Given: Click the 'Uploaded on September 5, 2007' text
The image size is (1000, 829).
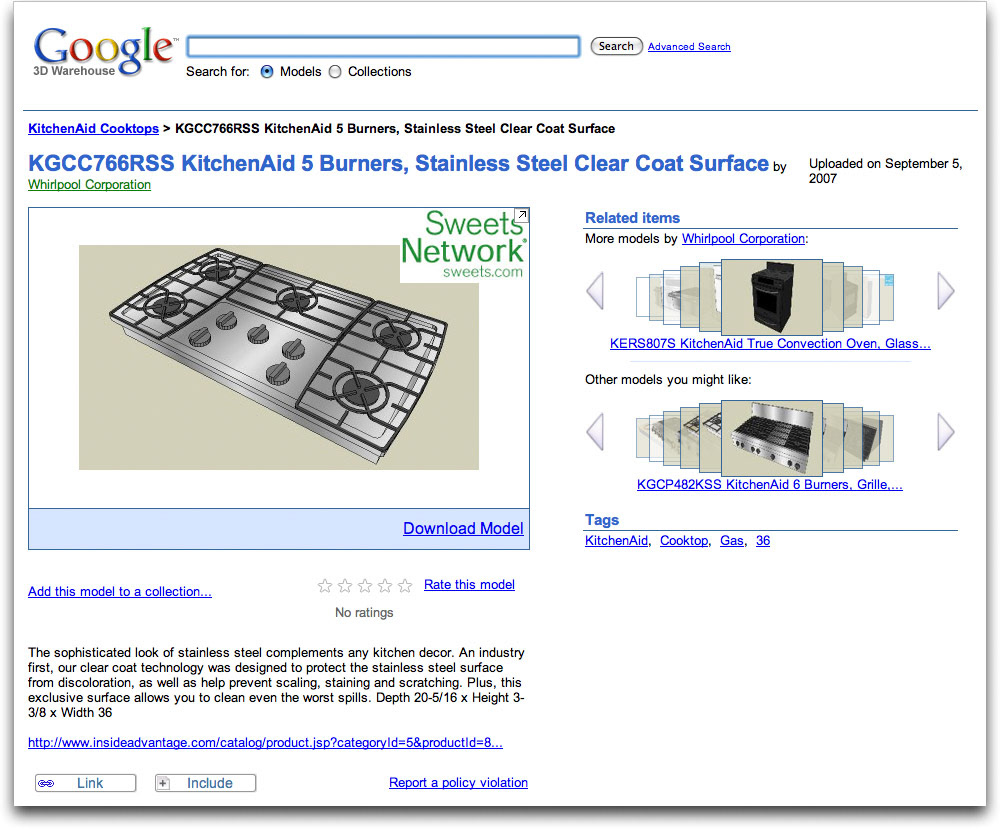Looking at the screenshot, I should click(885, 171).
